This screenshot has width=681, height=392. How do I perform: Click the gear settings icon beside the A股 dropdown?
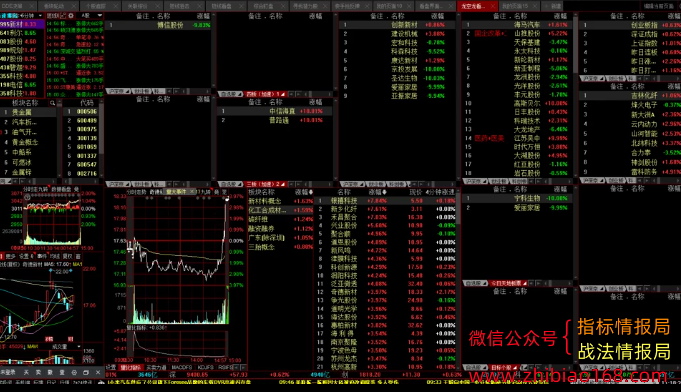(x=71, y=16)
